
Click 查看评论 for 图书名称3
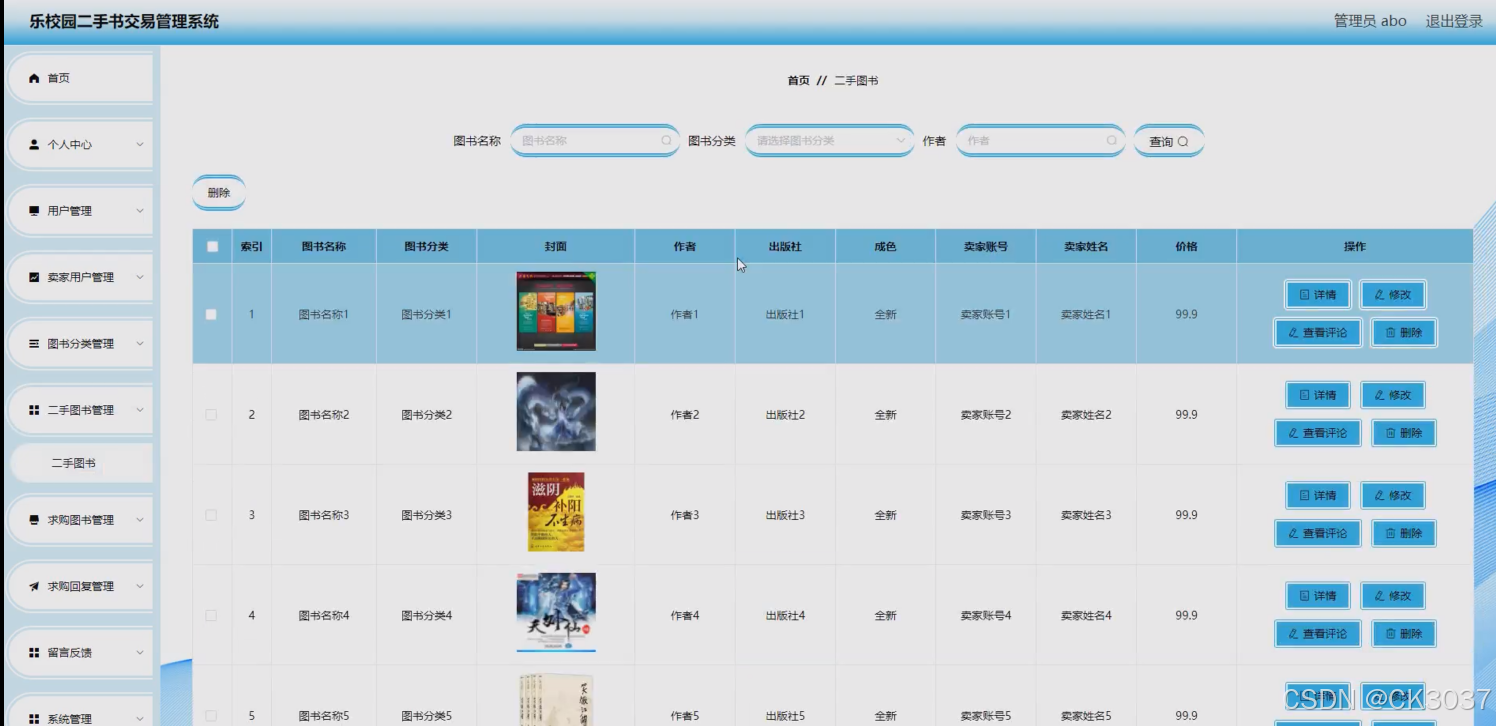(1318, 533)
